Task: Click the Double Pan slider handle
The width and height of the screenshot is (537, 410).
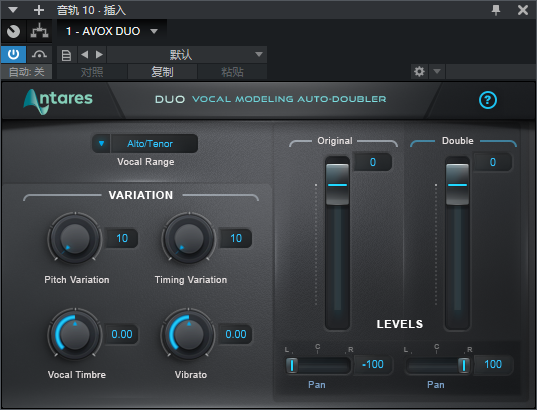Action: coord(464,365)
